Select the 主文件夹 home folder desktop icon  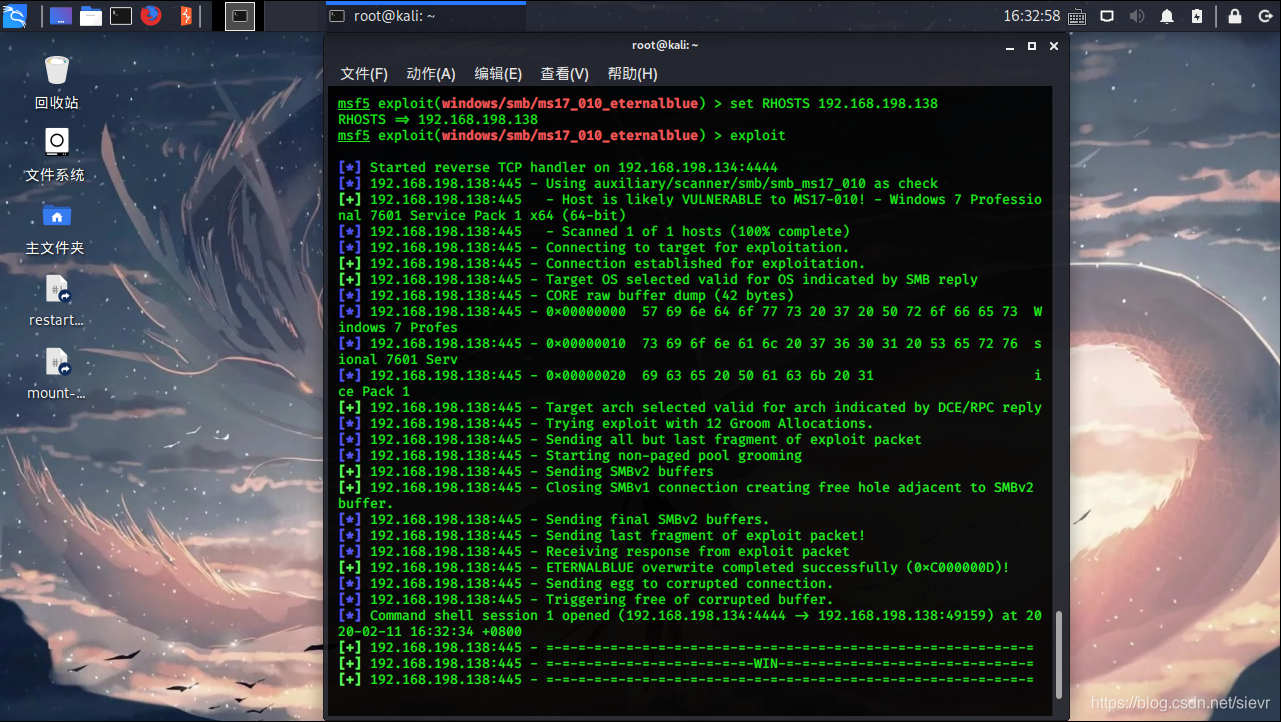(x=56, y=228)
